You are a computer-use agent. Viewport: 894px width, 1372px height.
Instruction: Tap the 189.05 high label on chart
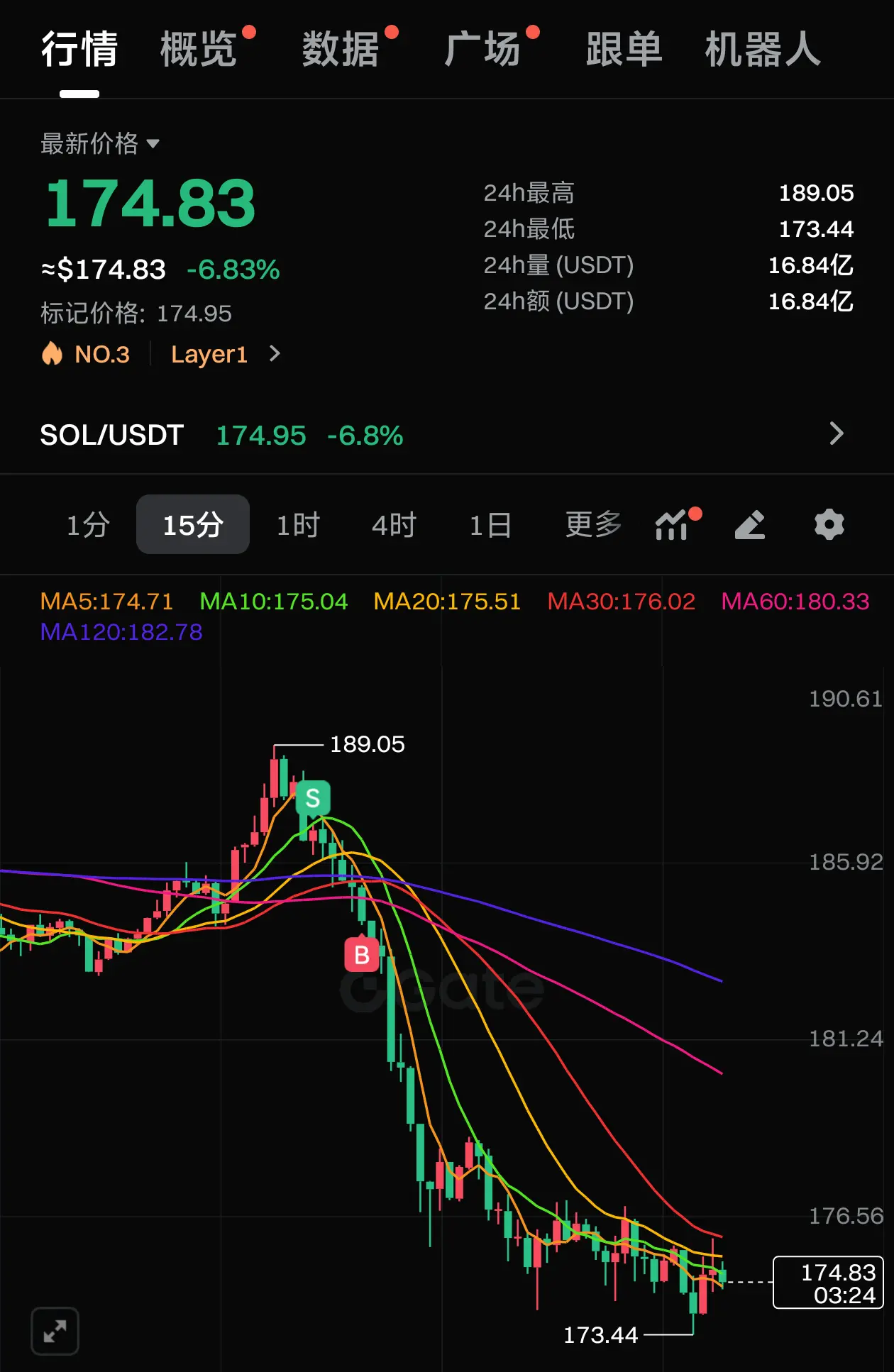pyautogui.click(x=368, y=744)
